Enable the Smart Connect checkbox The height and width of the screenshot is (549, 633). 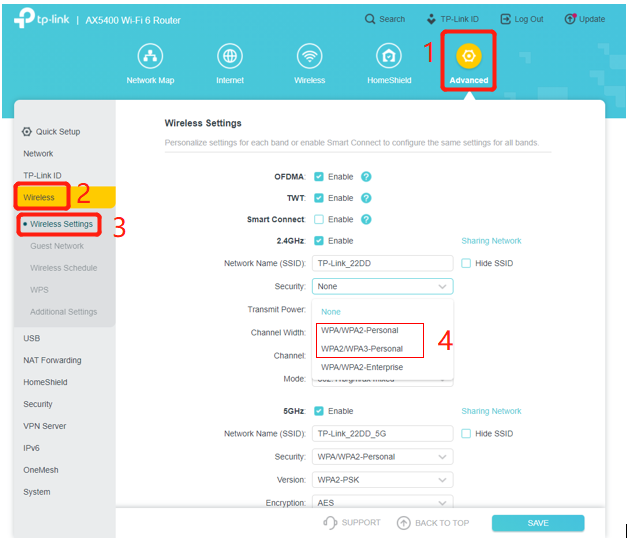319,220
